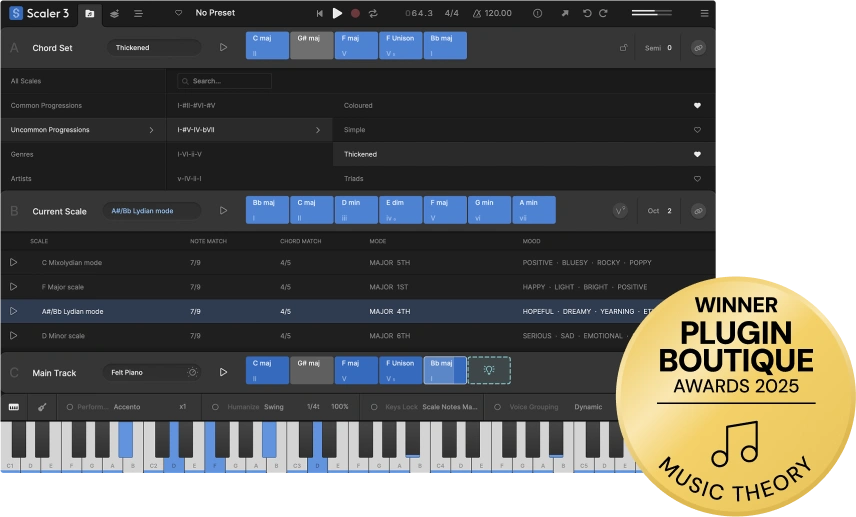Click the lock icon in Chord Set row
Image resolution: width=856 pixels, height=517 pixels.
[624, 47]
